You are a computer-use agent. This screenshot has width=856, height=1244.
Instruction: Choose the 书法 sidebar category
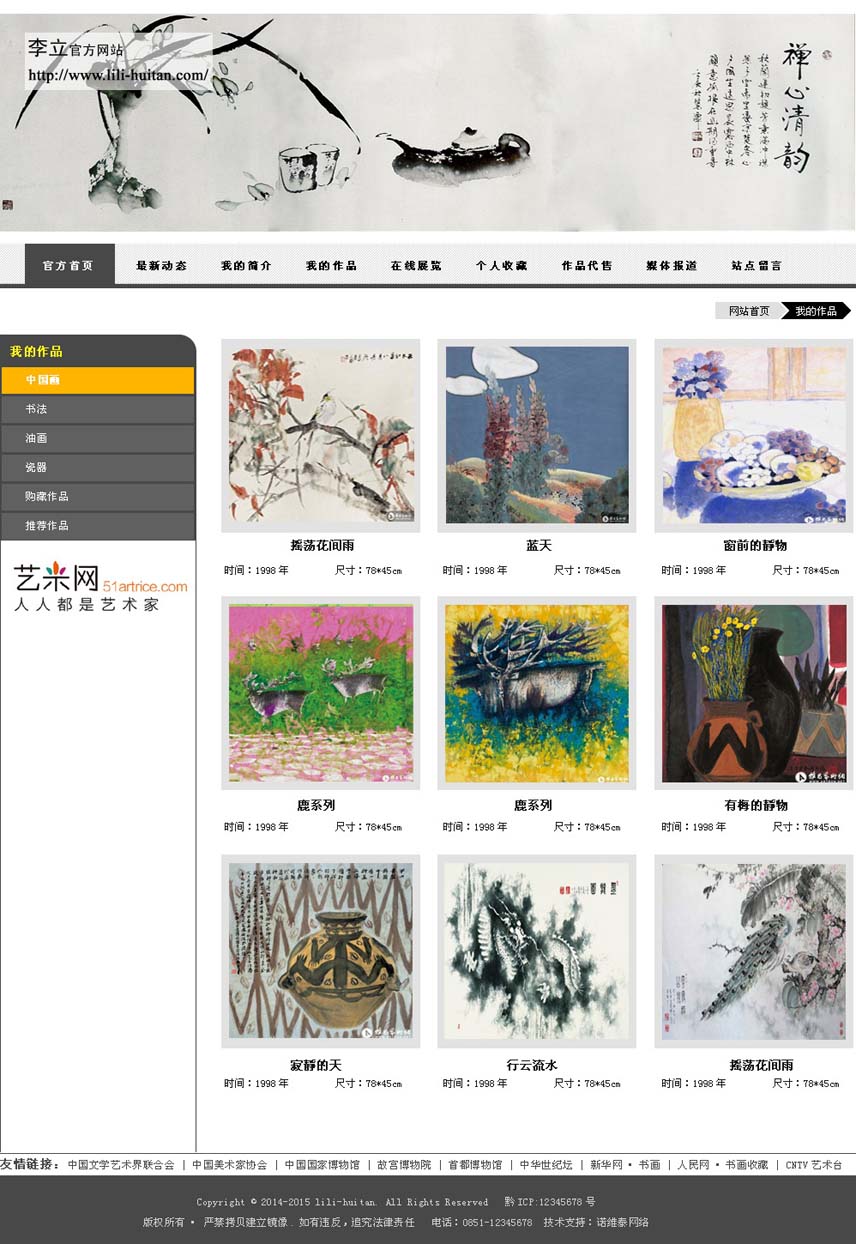[98, 409]
